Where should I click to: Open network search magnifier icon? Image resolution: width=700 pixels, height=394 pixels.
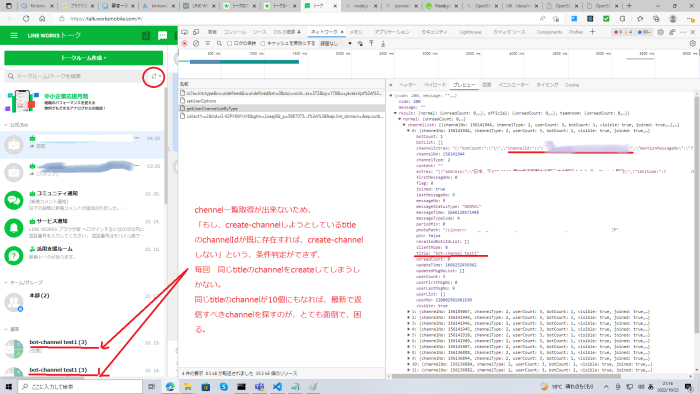[219, 43]
